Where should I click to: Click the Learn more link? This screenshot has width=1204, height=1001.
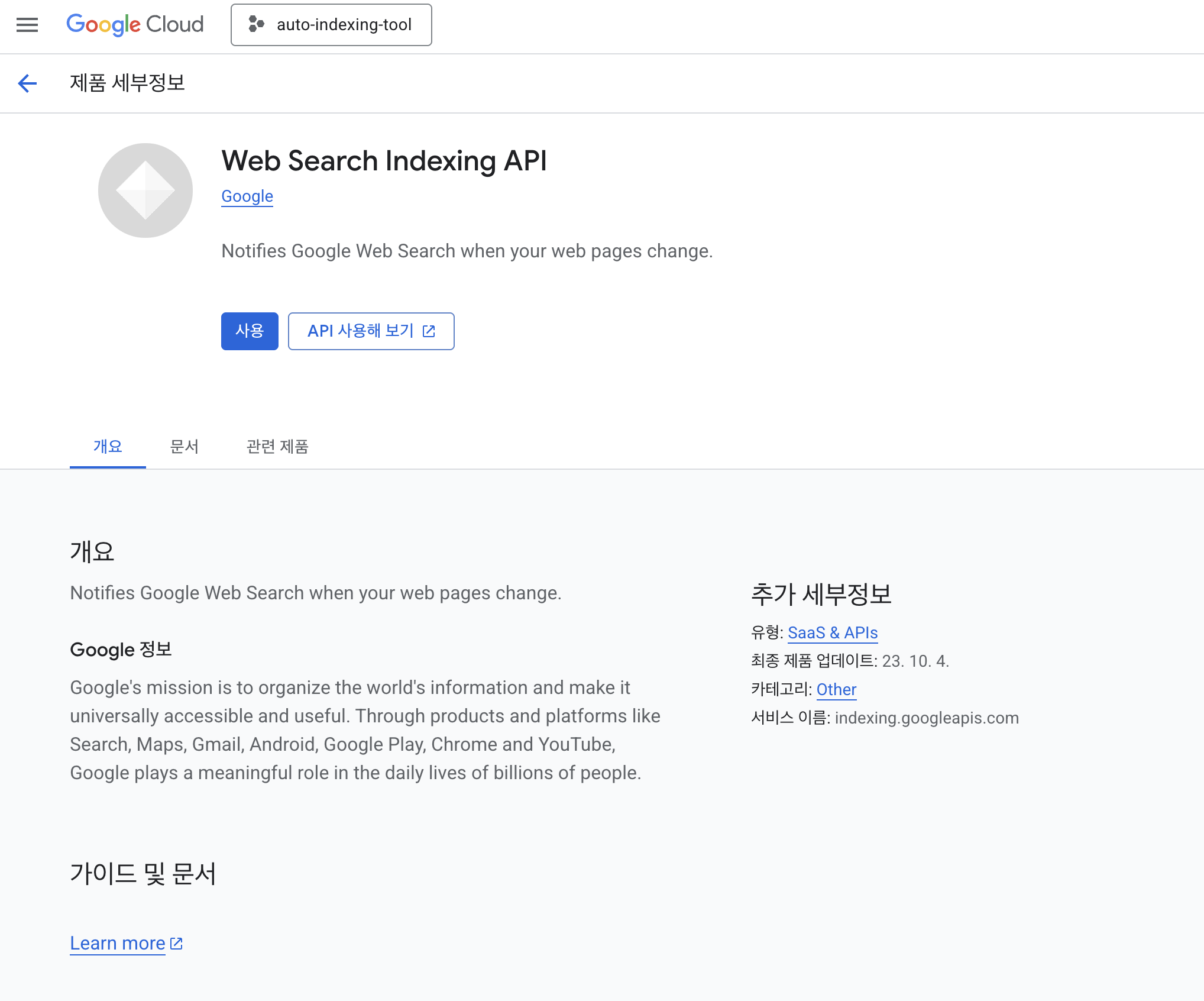(118, 943)
